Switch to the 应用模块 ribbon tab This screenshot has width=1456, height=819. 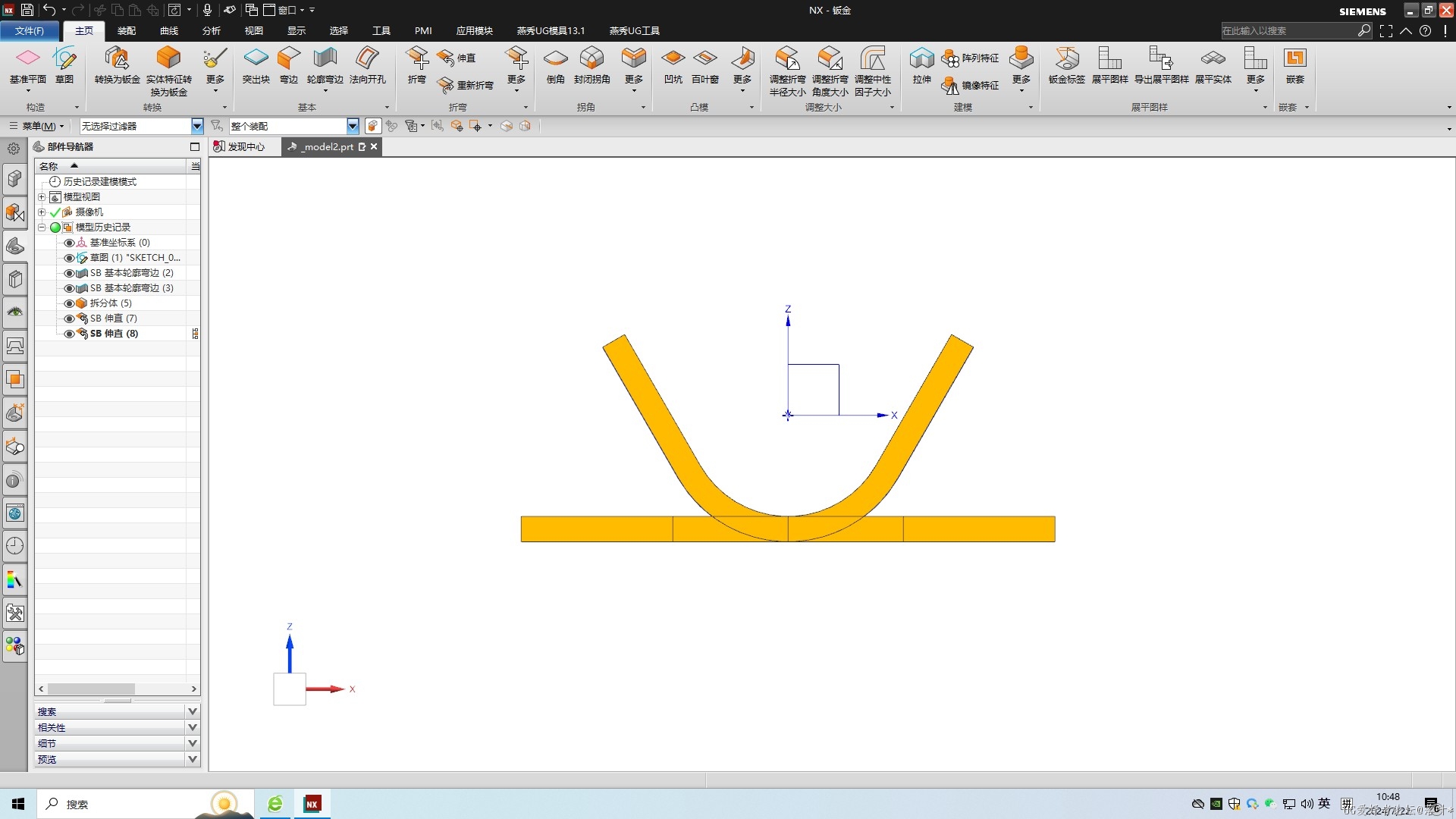[x=475, y=31]
